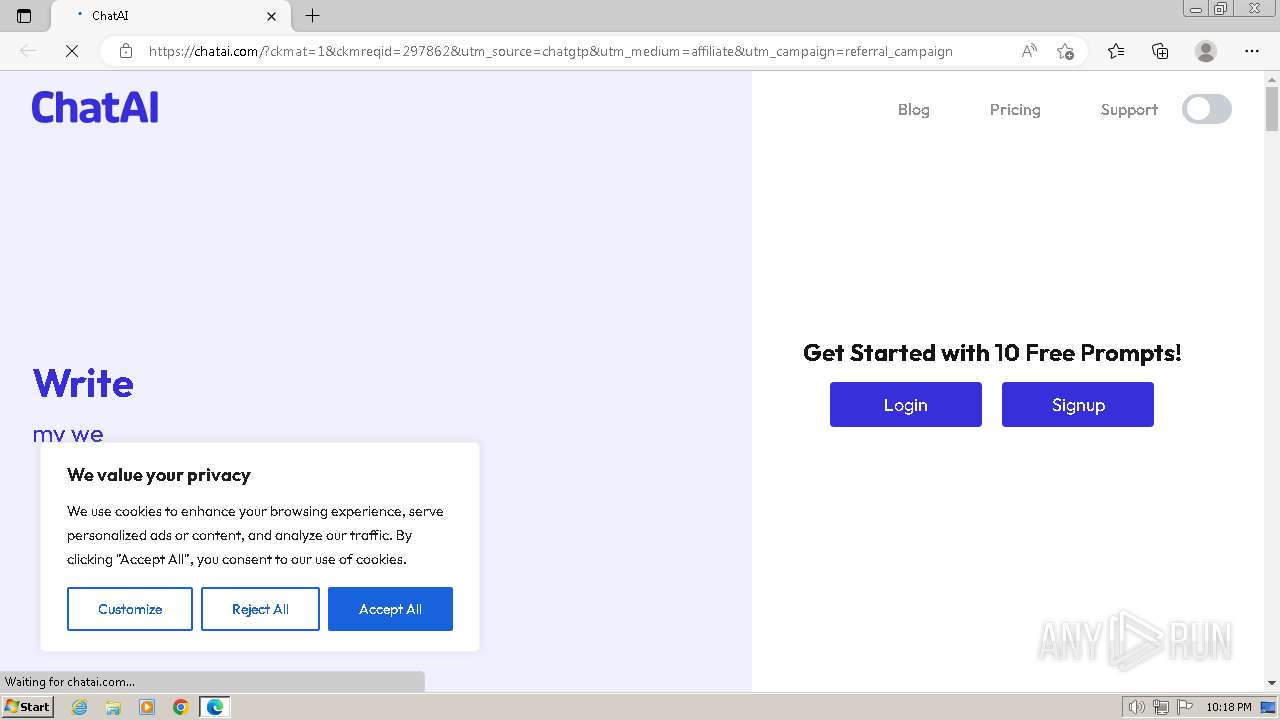This screenshot has height=720, width=1280.
Task: Open the Windows Start menu
Action: pyautogui.click(x=28, y=707)
